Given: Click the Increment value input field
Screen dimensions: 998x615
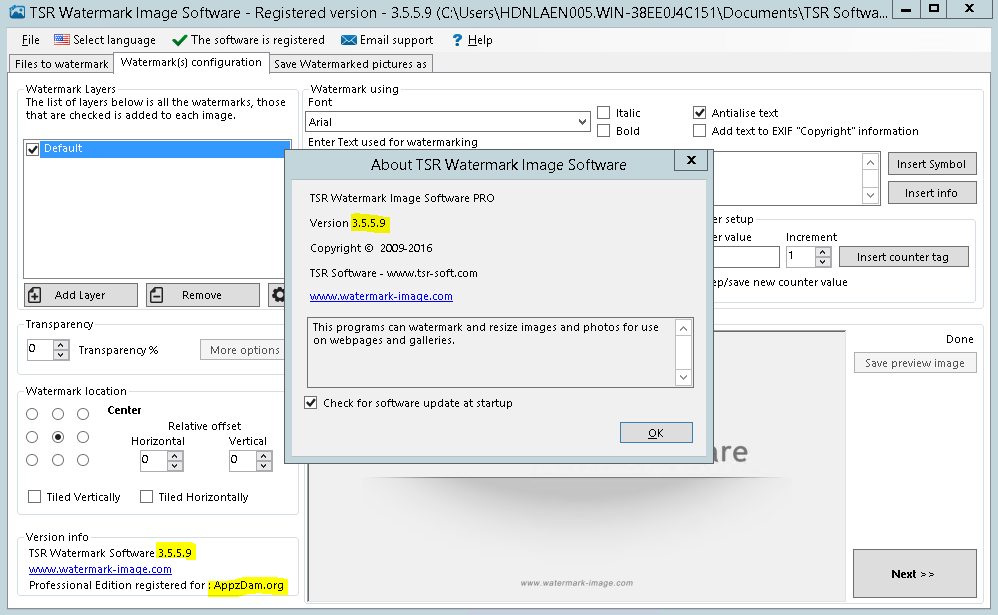Looking at the screenshot, I should coord(801,257).
